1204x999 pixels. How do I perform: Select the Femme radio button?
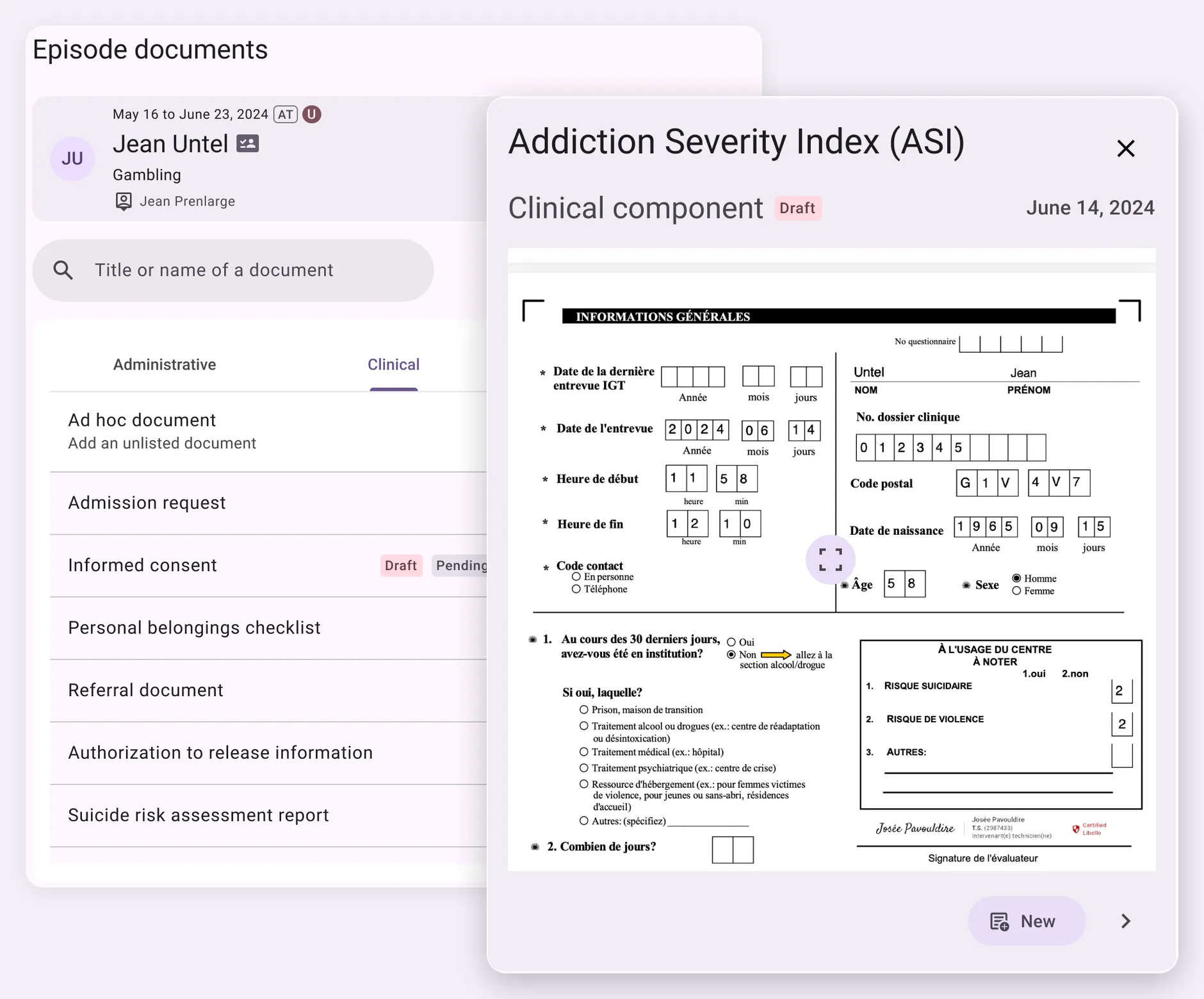click(x=1016, y=590)
